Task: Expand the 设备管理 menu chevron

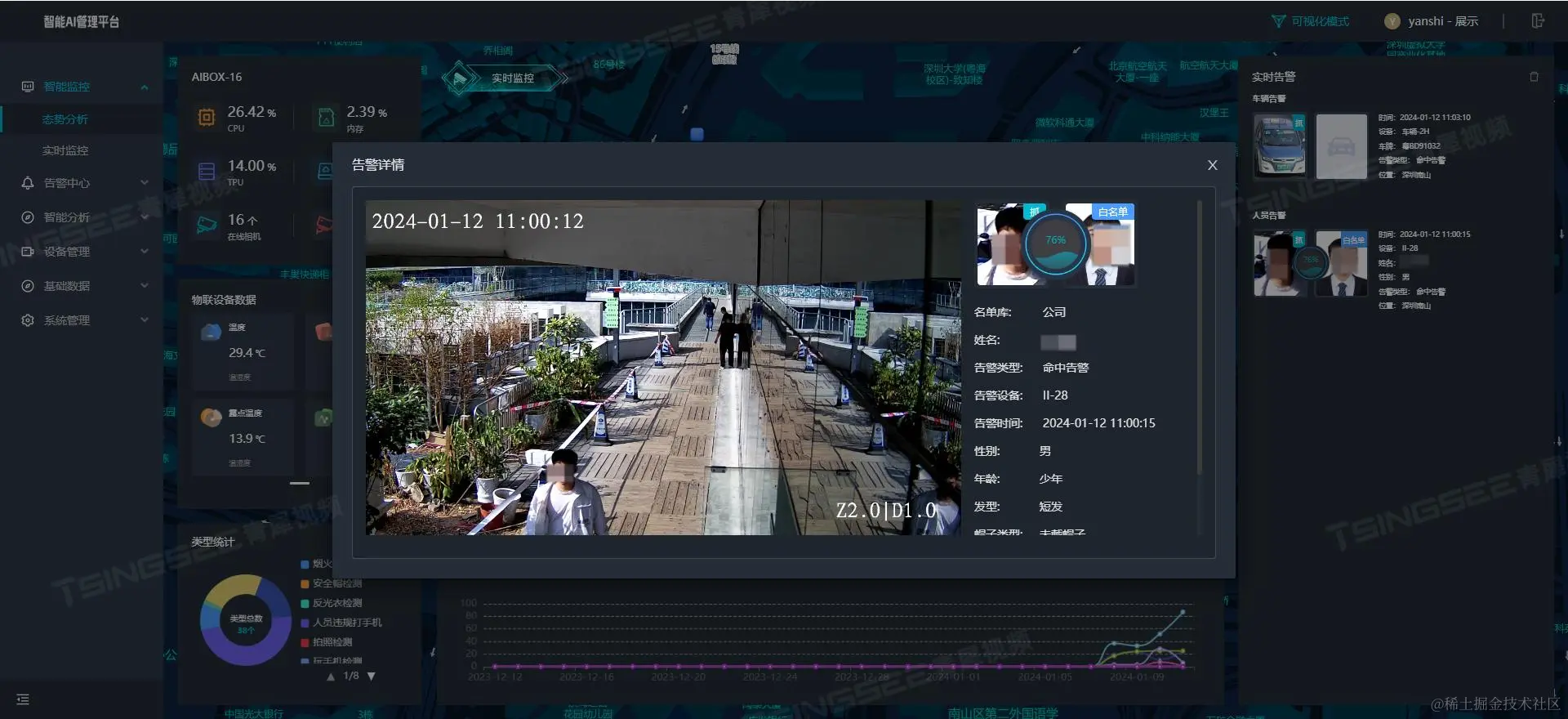Action: point(145,252)
